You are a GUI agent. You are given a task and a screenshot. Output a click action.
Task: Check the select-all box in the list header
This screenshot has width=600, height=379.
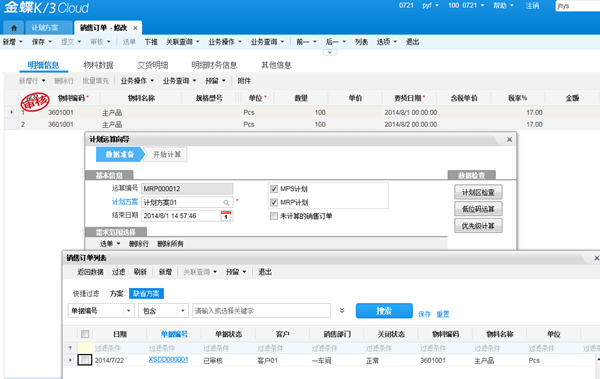click(85, 334)
